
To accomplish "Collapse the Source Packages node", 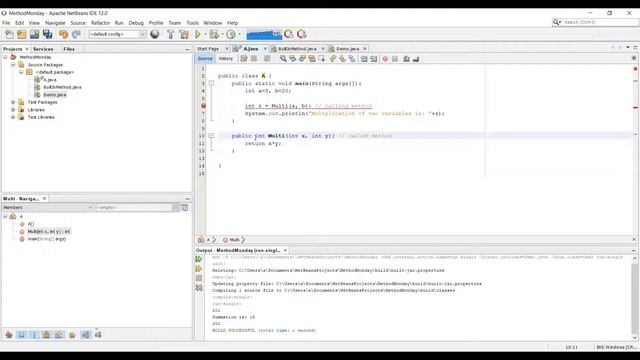I will click(x=13, y=64).
